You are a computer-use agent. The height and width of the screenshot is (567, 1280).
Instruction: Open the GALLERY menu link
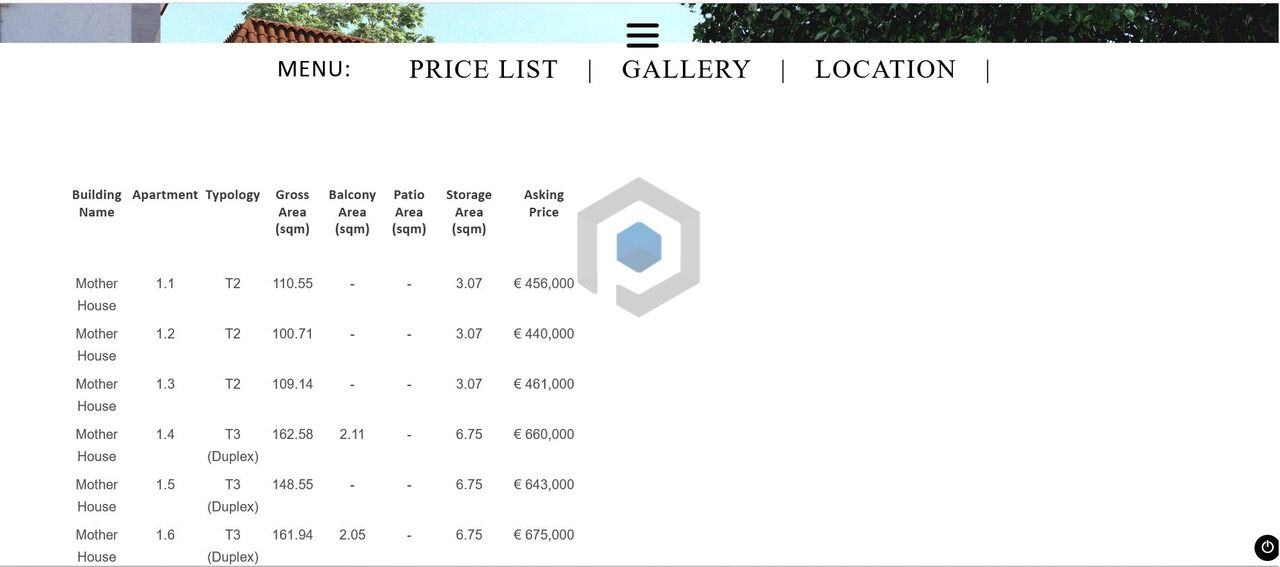[686, 69]
